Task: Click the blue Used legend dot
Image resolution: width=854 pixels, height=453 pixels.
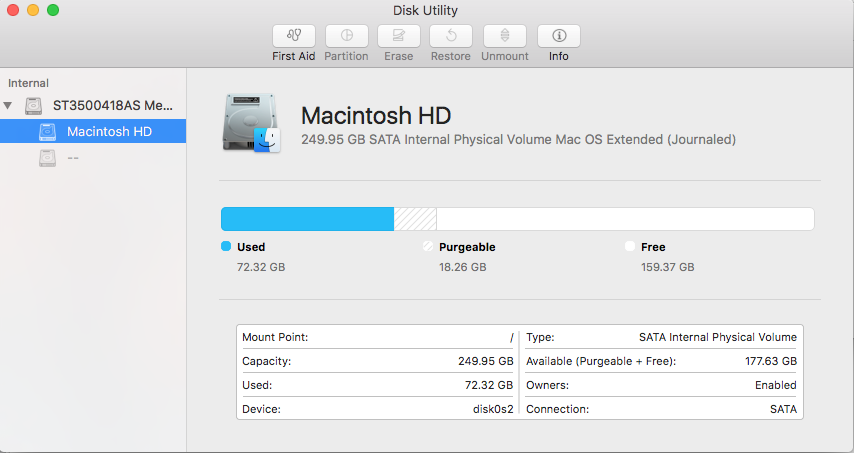Action: click(x=226, y=246)
